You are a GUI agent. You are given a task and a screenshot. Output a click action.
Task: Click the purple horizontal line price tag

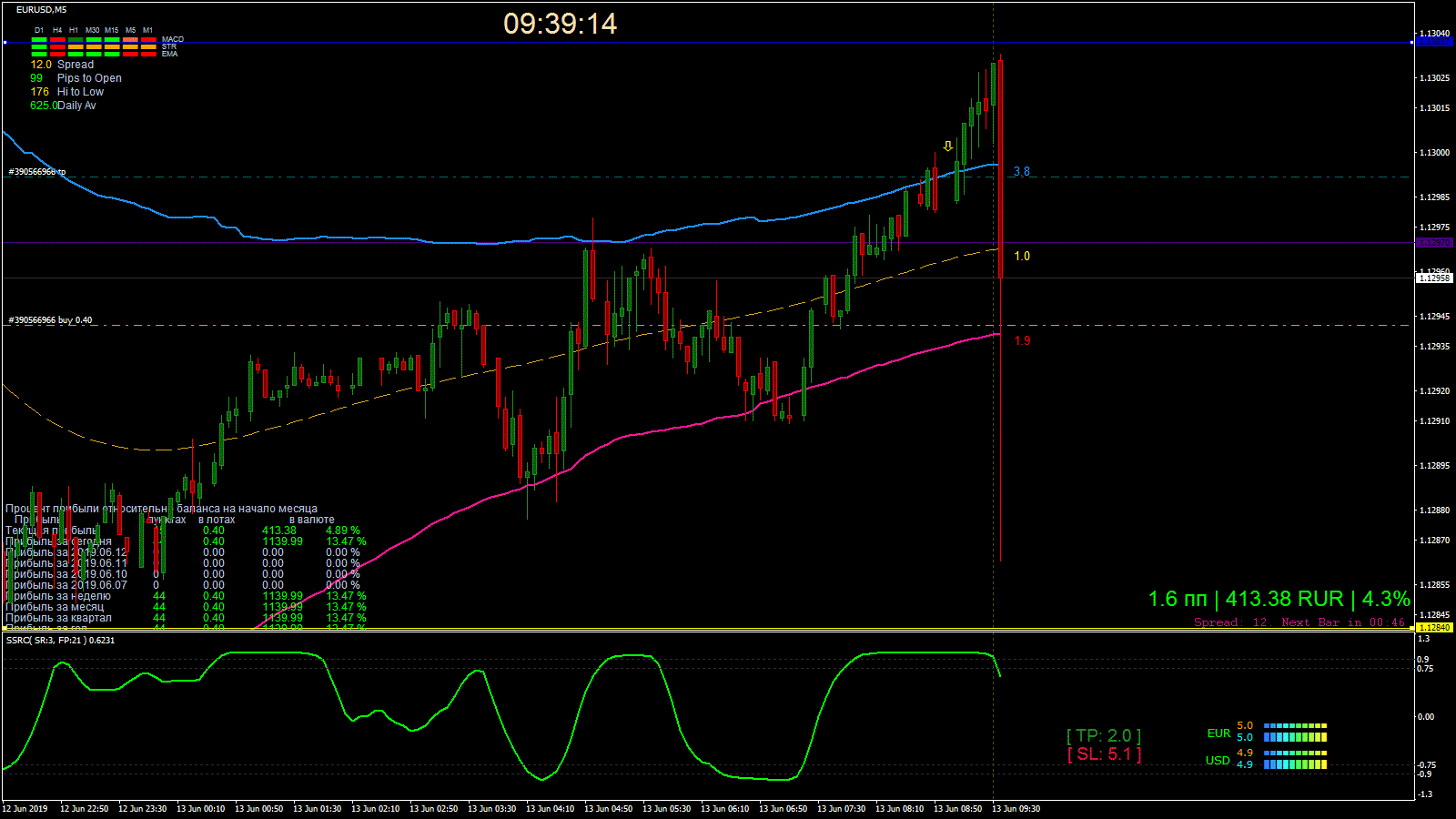coord(1435,243)
